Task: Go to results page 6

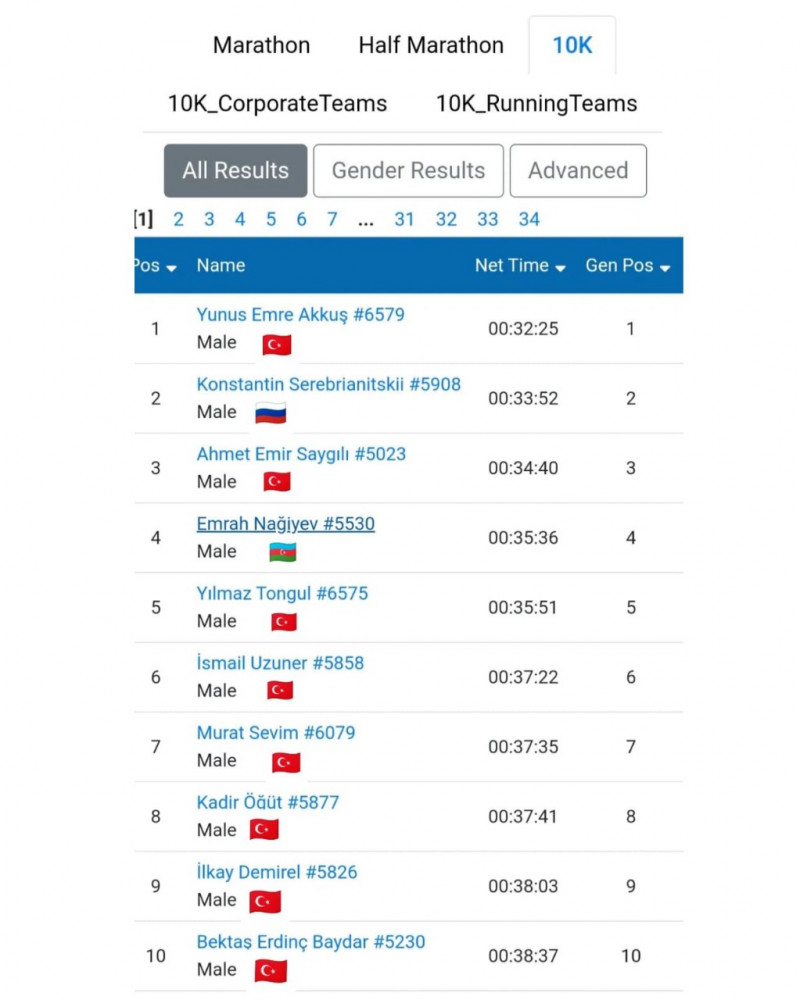Action: click(301, 219)
